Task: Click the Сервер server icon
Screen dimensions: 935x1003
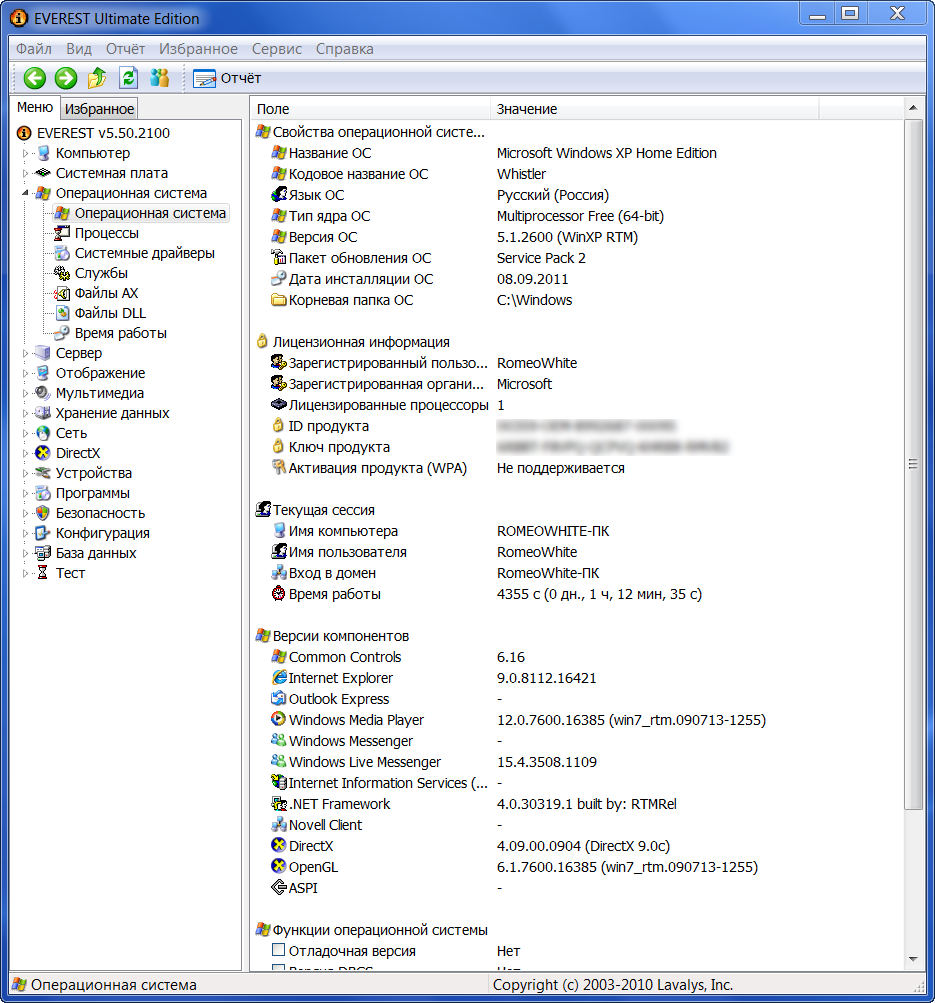Action: coord(43,352)
